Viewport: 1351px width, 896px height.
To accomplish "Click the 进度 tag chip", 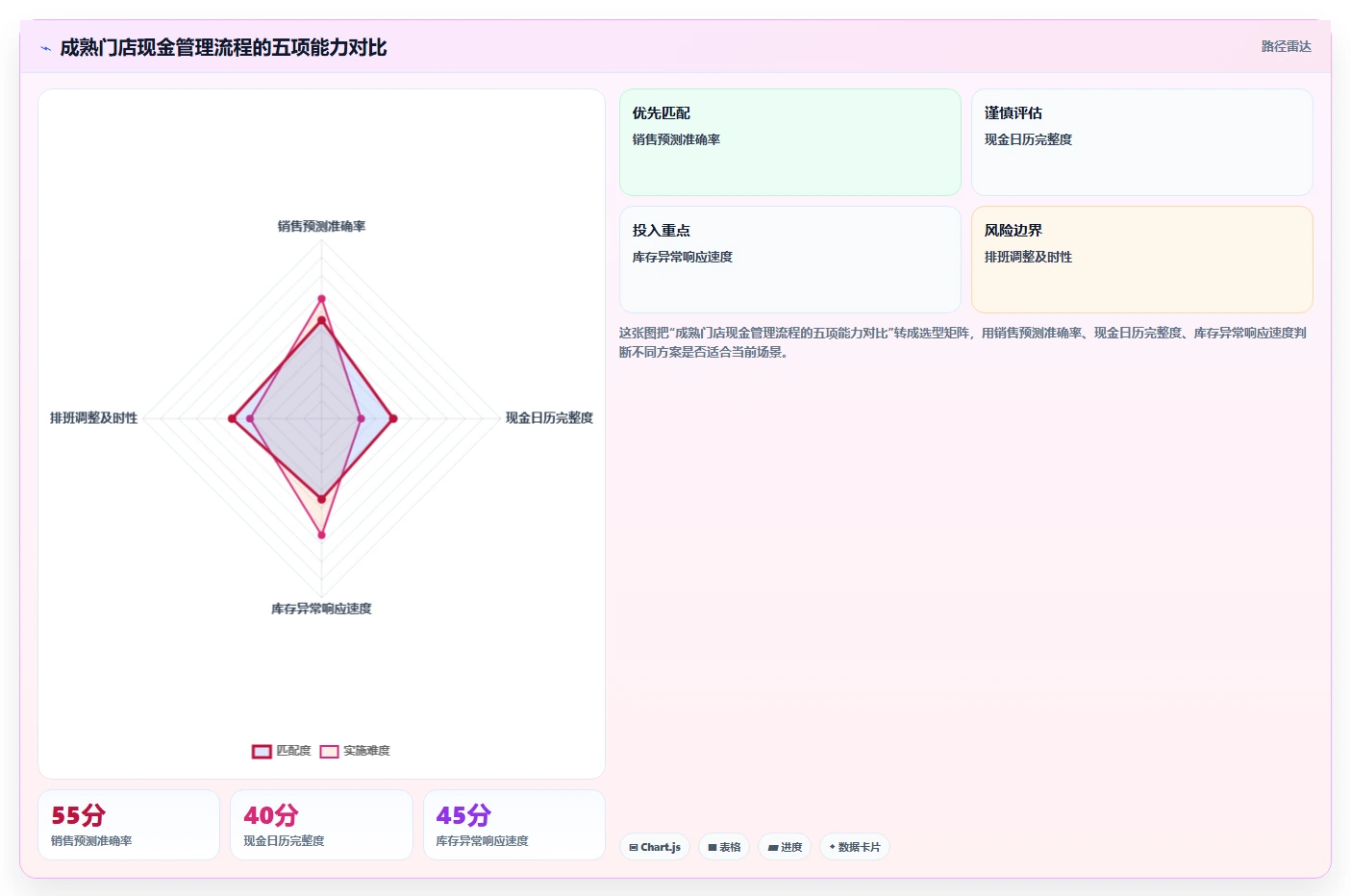I will tap(785, 847).
